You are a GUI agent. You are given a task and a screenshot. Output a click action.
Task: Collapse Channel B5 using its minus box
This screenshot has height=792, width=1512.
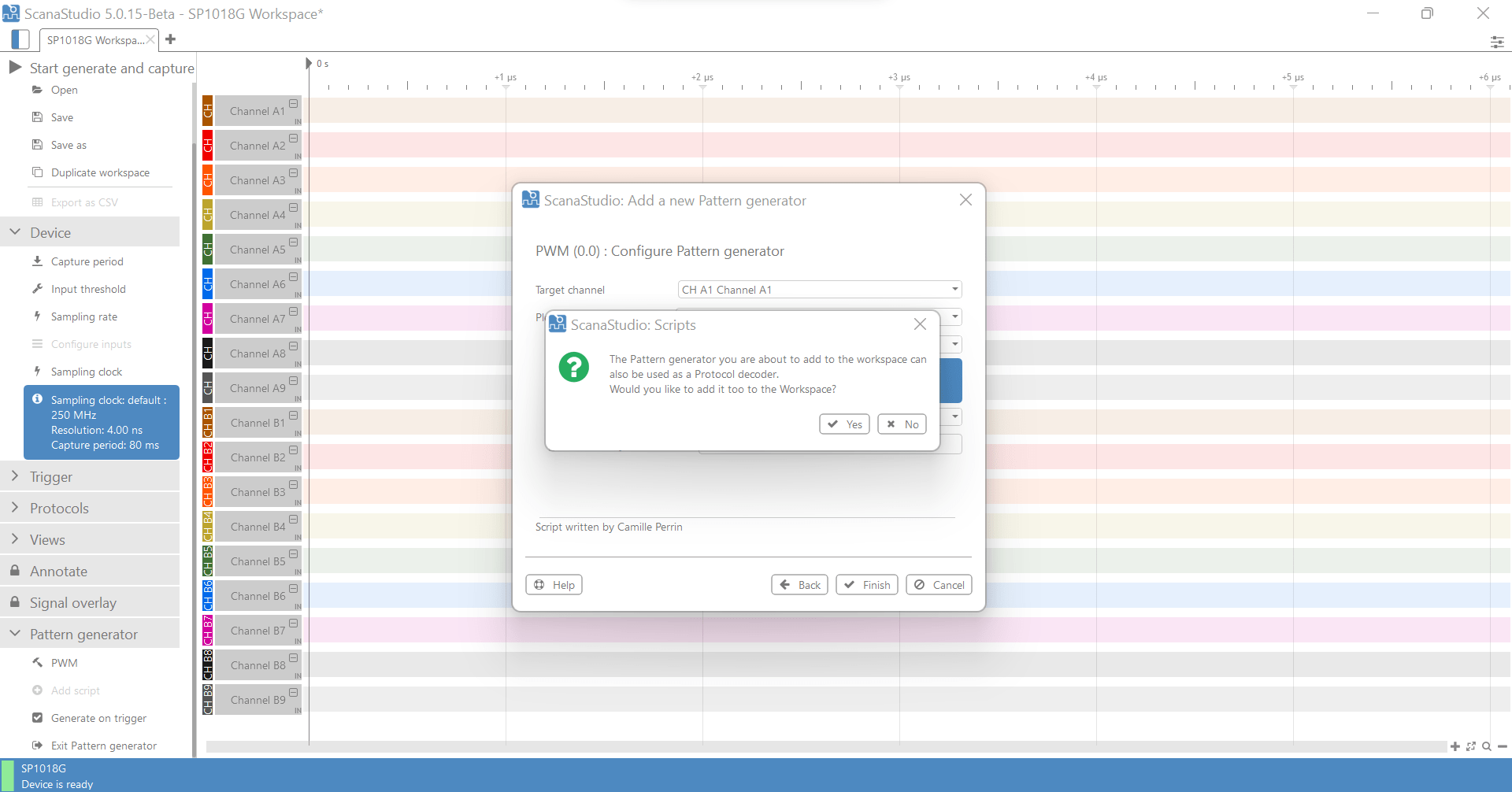tap(293, 554)
